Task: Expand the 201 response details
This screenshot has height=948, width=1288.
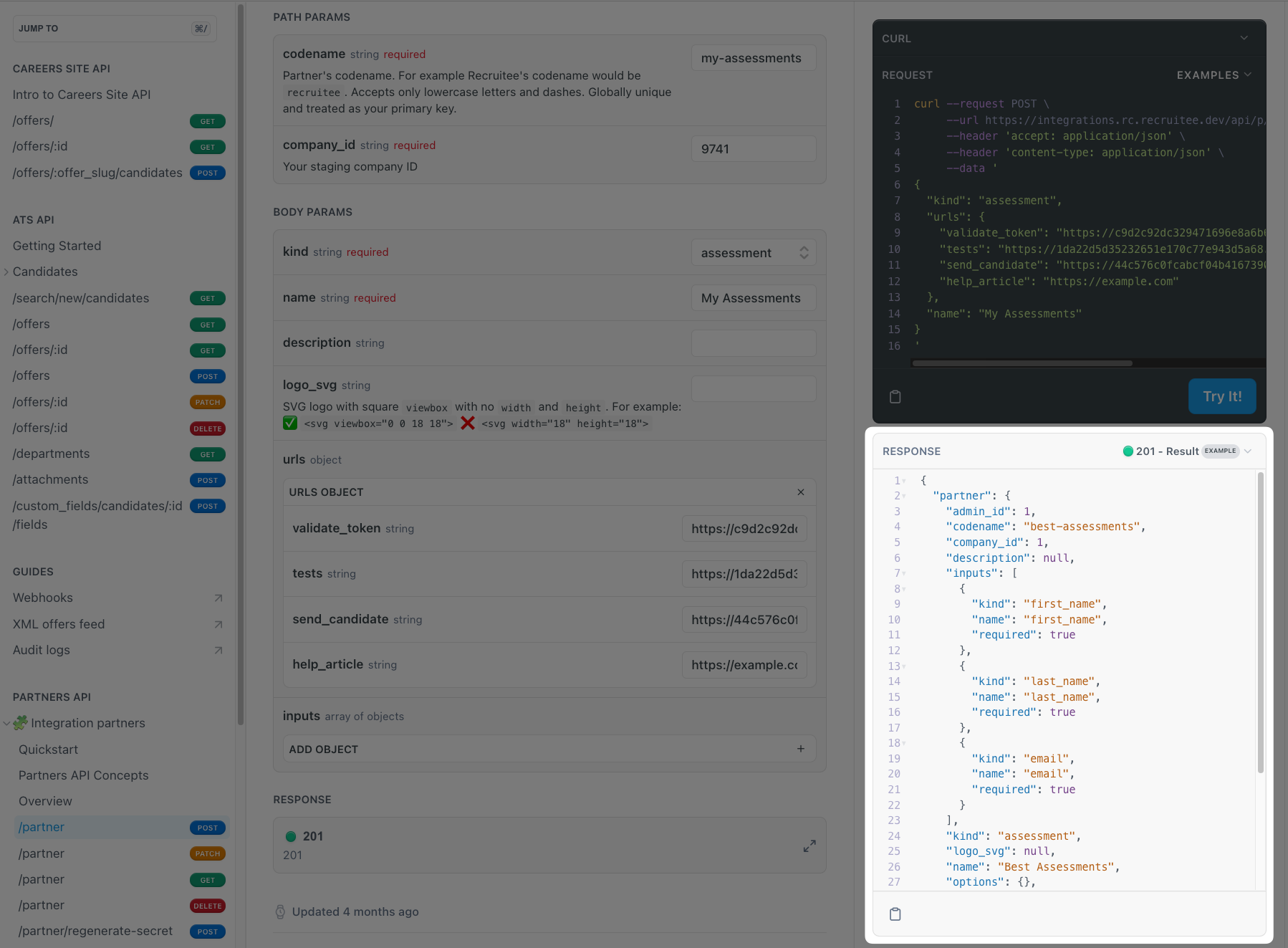Action: click(809, 846)
